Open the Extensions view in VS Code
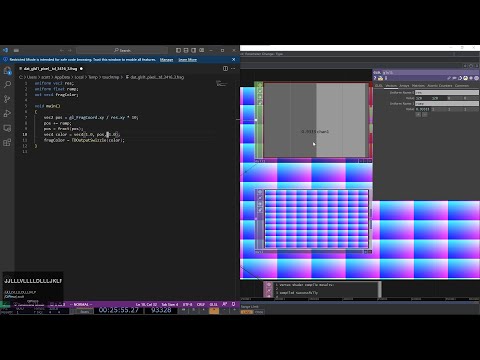The height and width of the screenshot is (360, 480). [x=7, y=143]
